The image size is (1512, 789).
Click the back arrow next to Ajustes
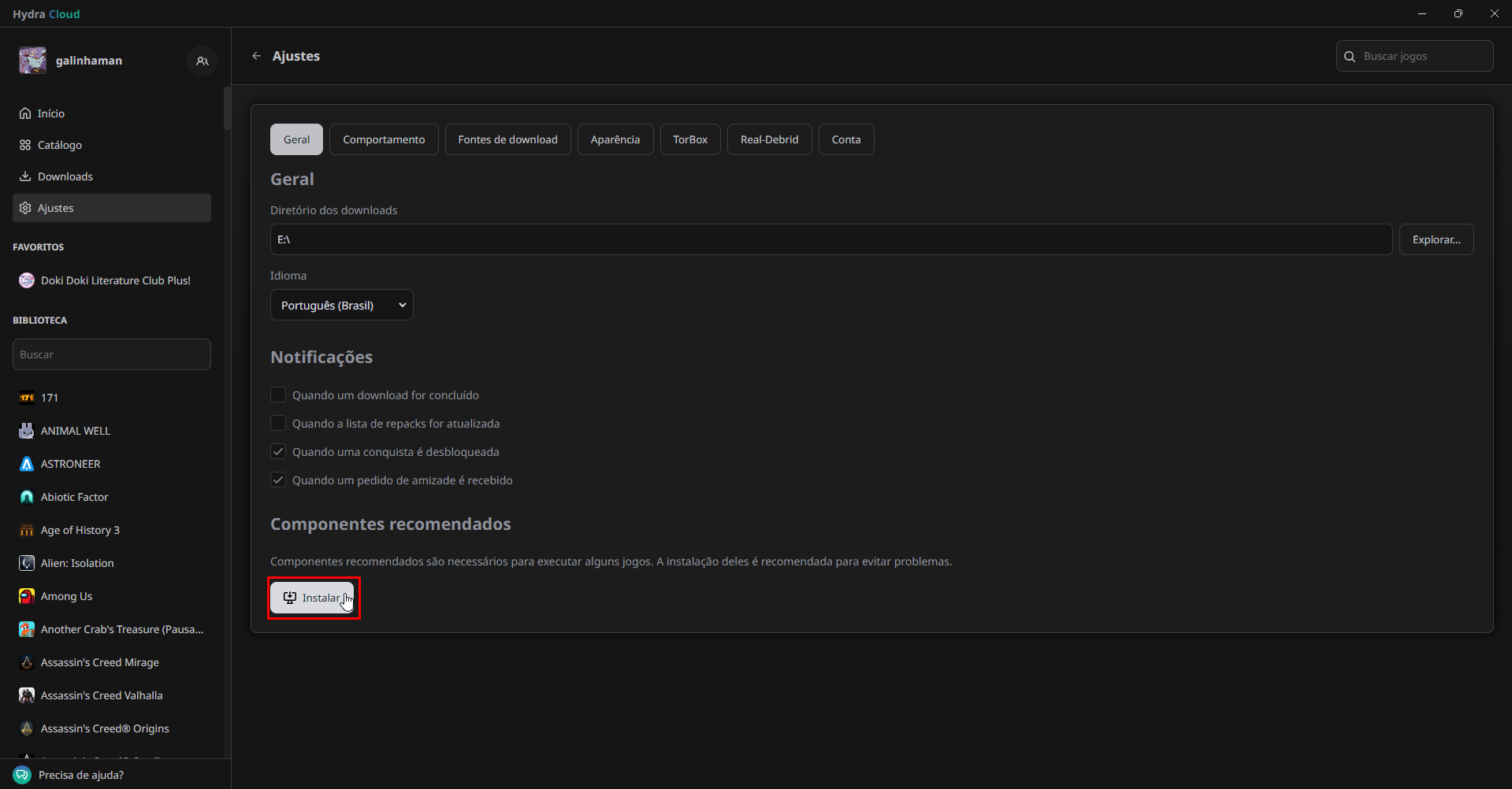tap(256, 56)
